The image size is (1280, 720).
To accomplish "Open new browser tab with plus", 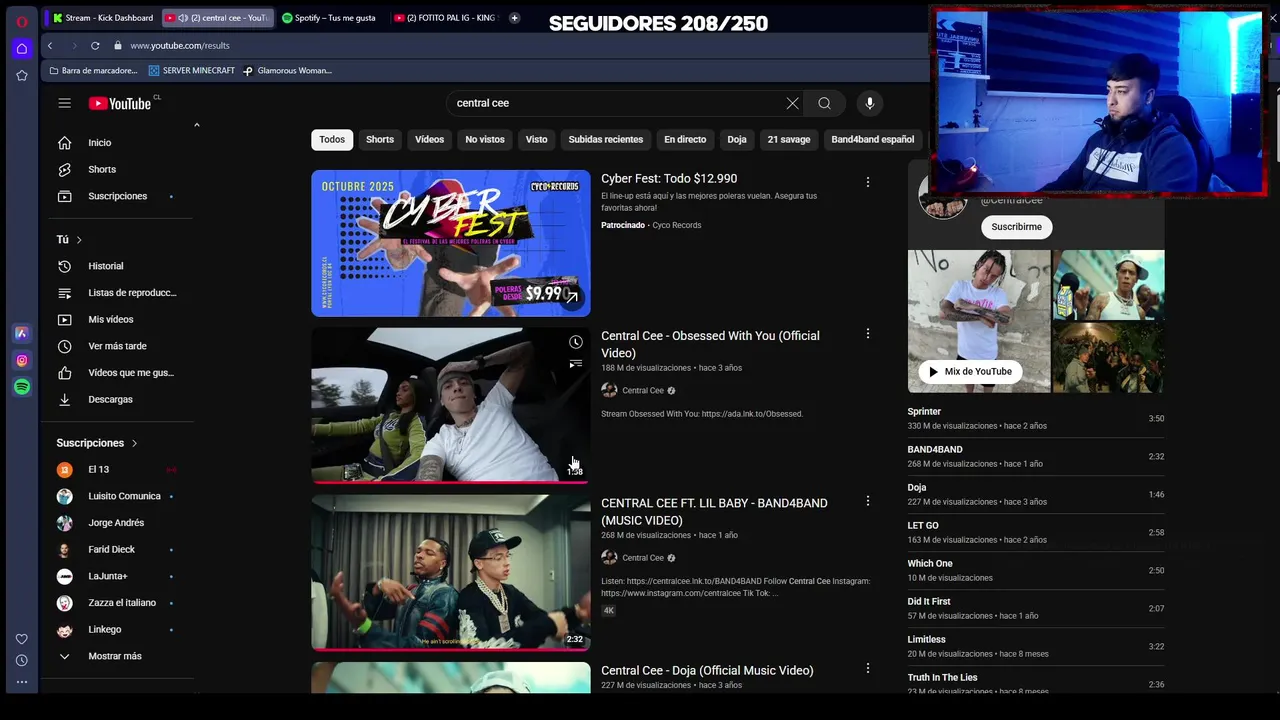I will 514,18.
